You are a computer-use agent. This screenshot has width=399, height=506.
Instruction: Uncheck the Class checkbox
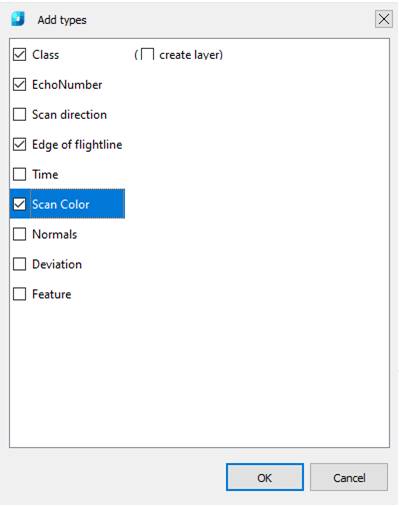(19, 54)
